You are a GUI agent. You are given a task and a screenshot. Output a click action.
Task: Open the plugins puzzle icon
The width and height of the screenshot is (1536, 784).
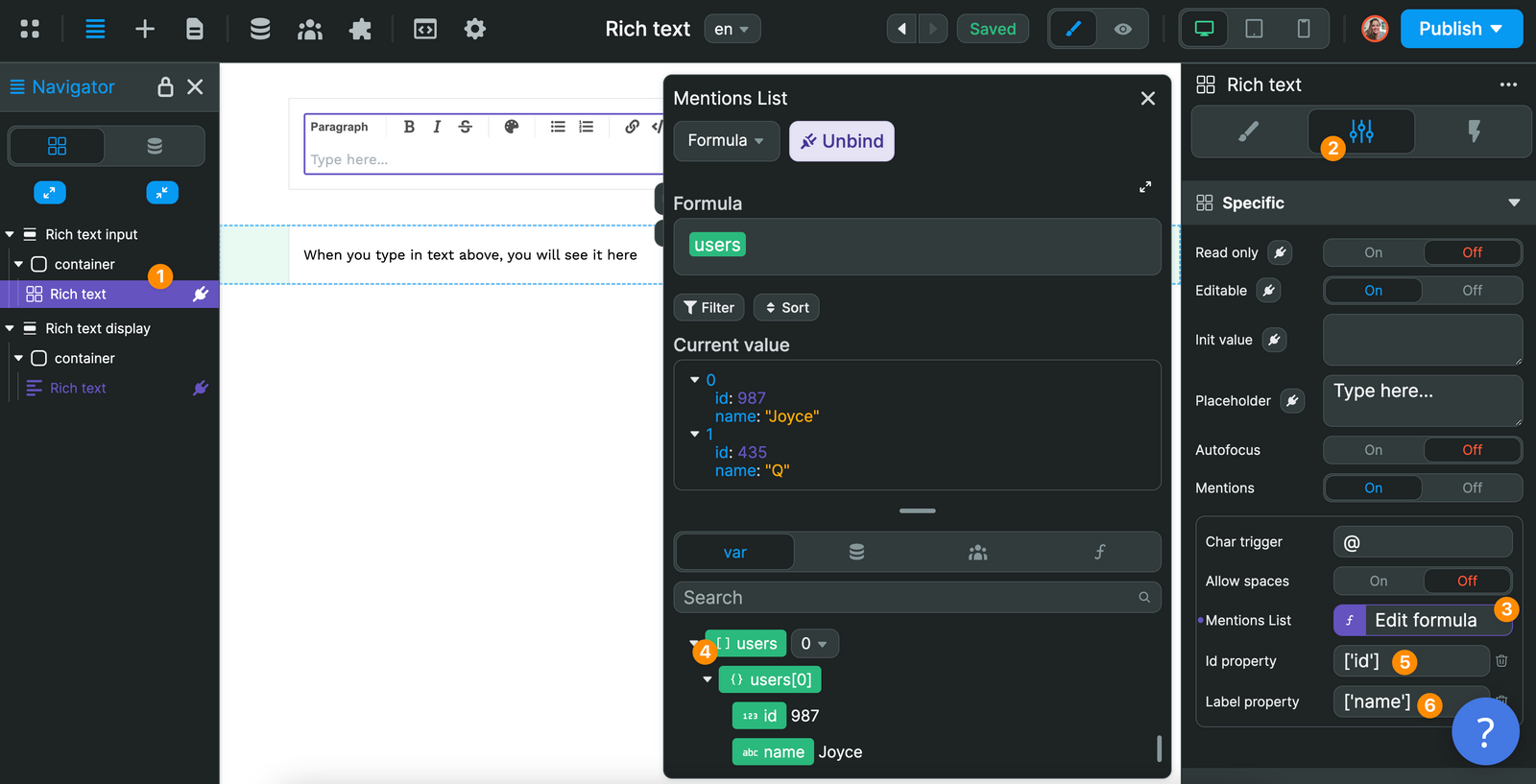[x=360, y=29]
